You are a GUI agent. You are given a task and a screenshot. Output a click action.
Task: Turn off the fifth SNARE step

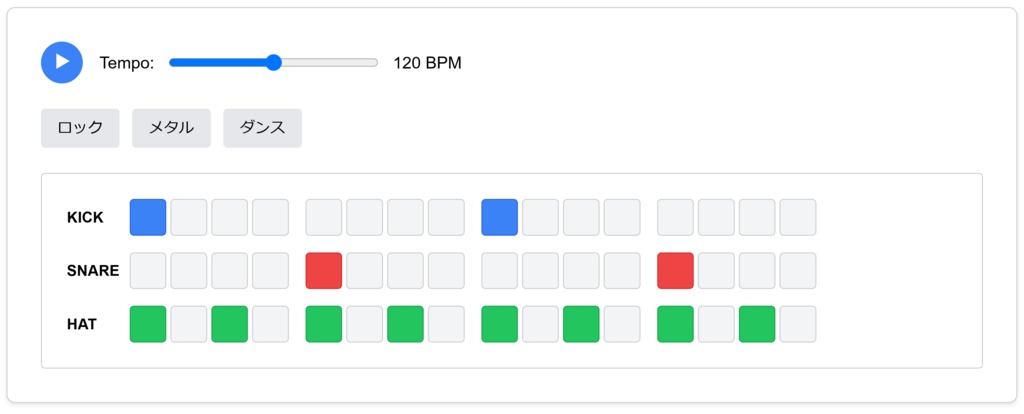pyautogui.click(x=324, y=271)
